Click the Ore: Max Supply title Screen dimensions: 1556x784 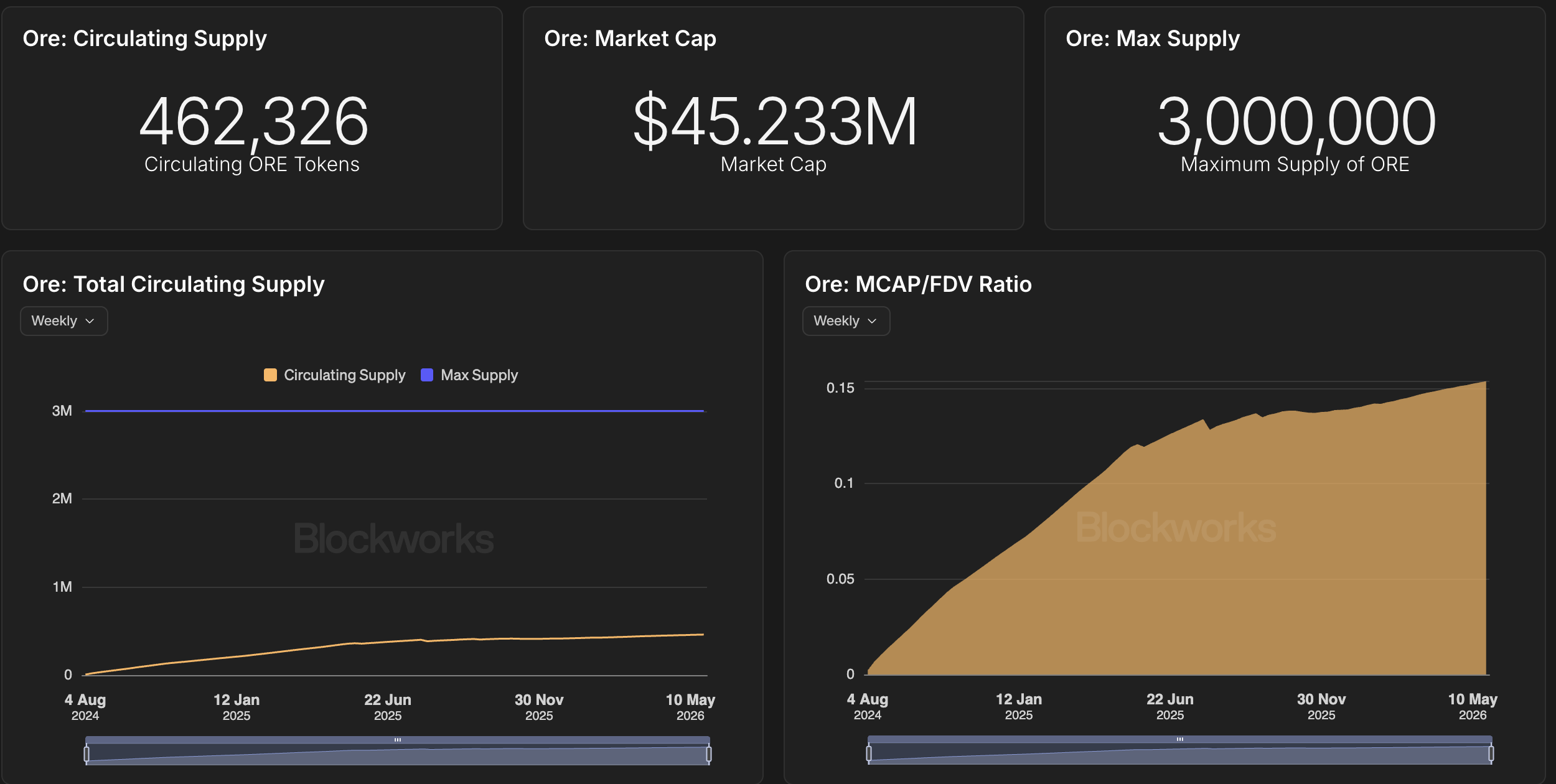point(1153,39)
